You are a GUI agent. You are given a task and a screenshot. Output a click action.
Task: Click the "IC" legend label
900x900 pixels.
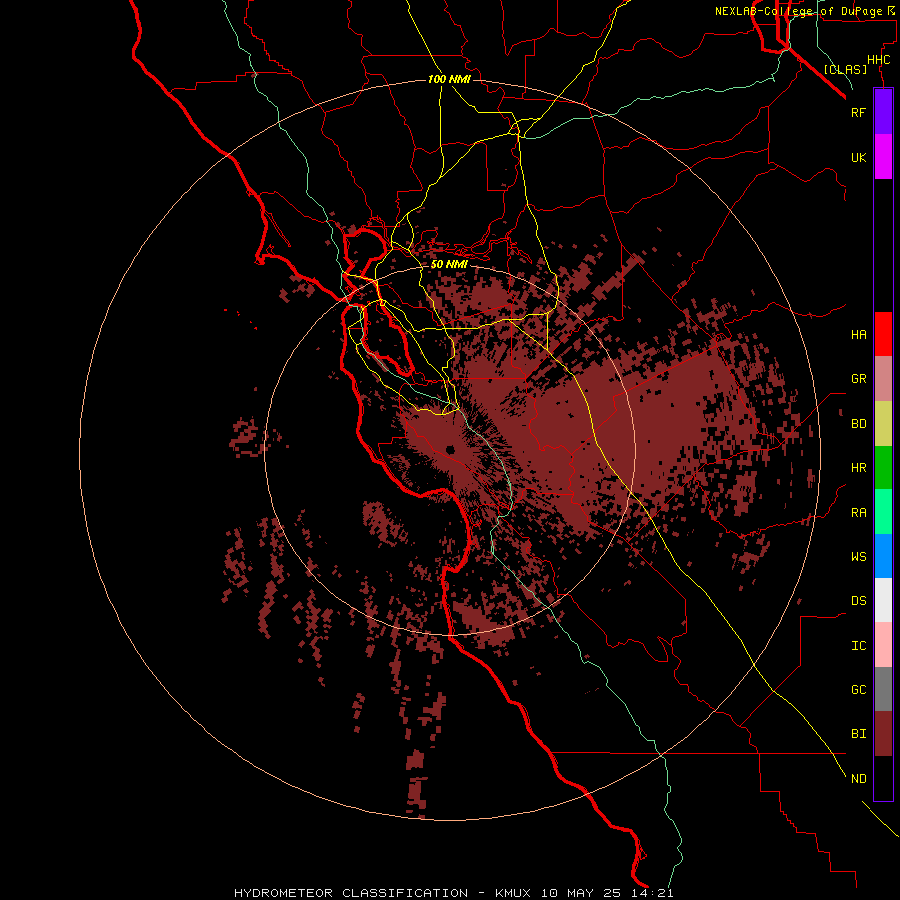858,646
